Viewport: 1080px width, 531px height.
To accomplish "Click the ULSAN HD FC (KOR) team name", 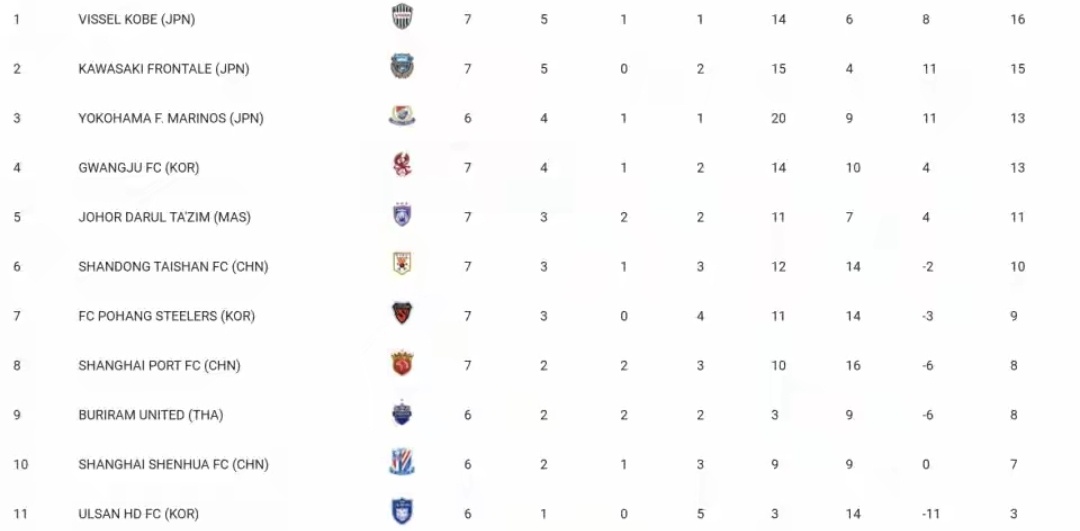I will tap(139, 514).
